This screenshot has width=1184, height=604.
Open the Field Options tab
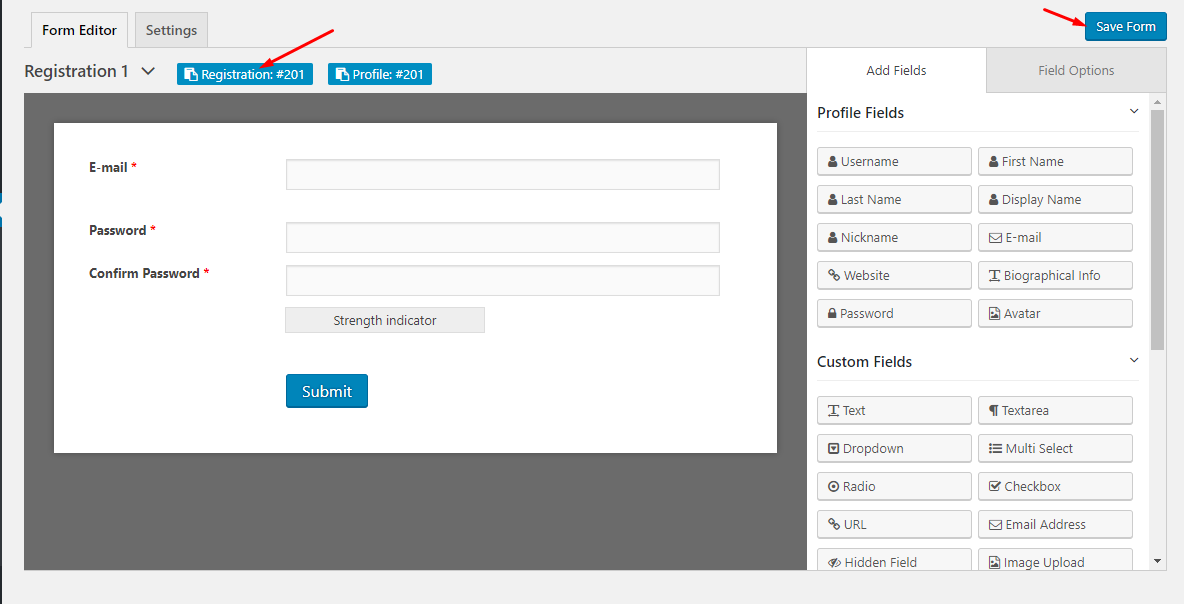point(1076,70)
